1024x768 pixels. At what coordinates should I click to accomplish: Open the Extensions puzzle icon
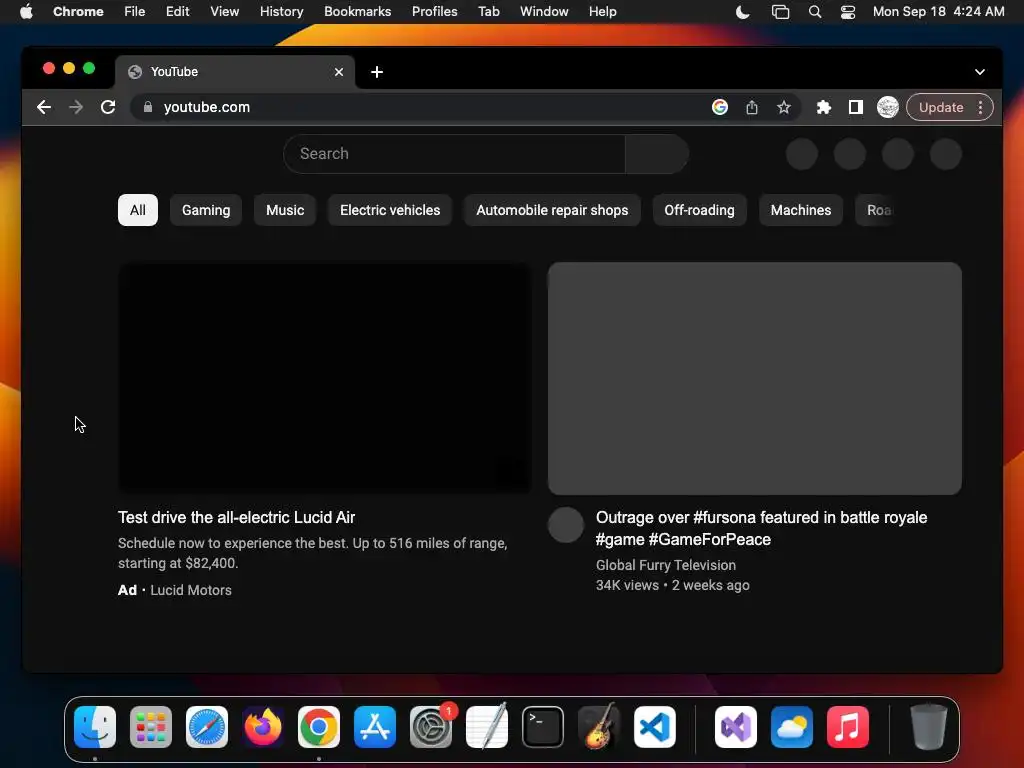pyautogui.click(x=824, y=107)
